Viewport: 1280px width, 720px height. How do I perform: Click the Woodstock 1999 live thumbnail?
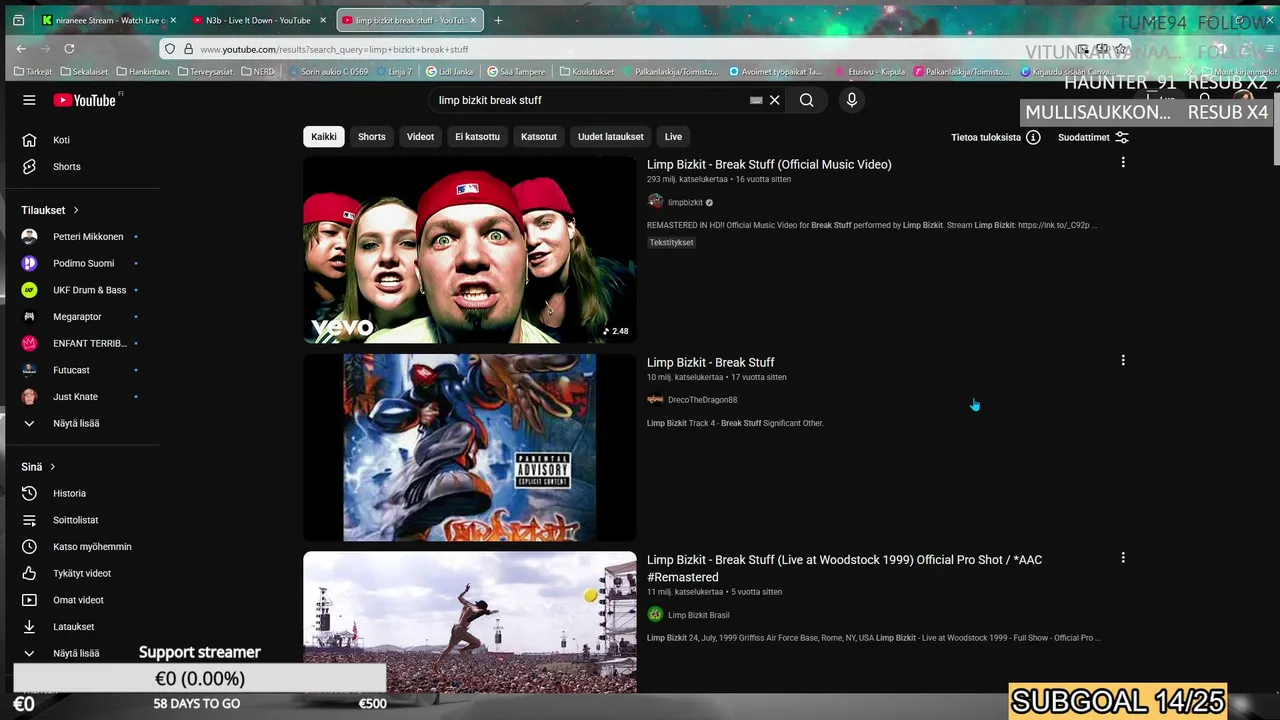coord(470,622)
